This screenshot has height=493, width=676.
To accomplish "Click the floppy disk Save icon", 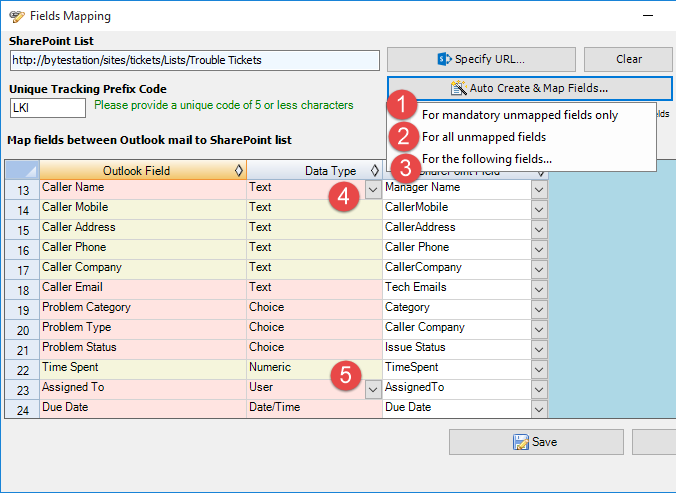I will pos(520,442).
